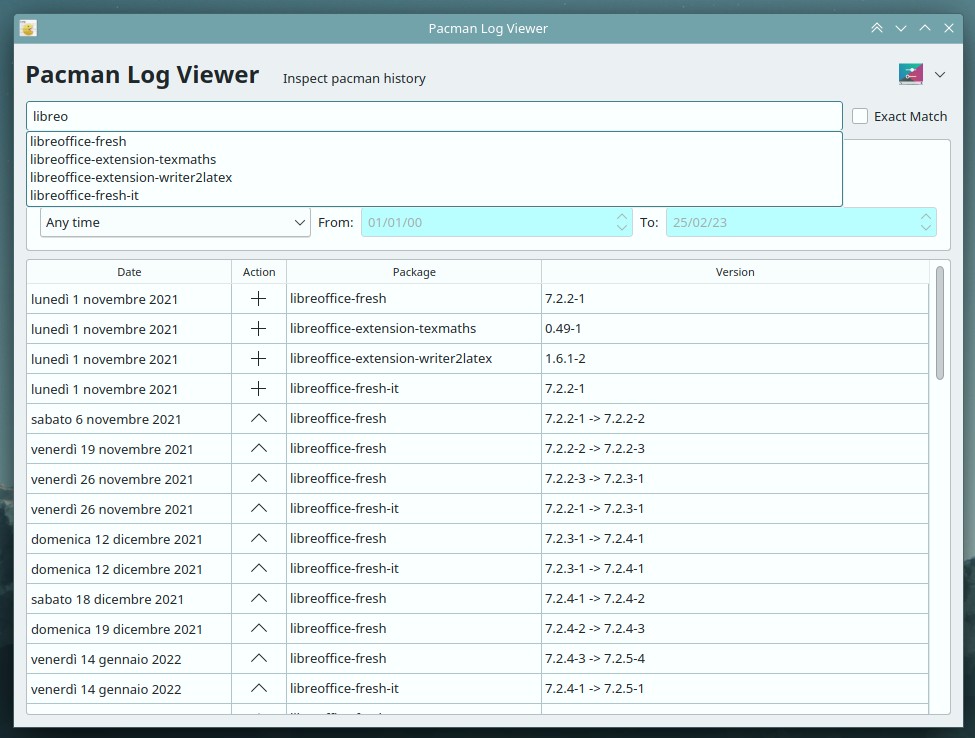Screen dimensions: 975x738
Task: Select version '7.2.4-2 -> 7.2.4-3'
Action: (x=735, y=629)
